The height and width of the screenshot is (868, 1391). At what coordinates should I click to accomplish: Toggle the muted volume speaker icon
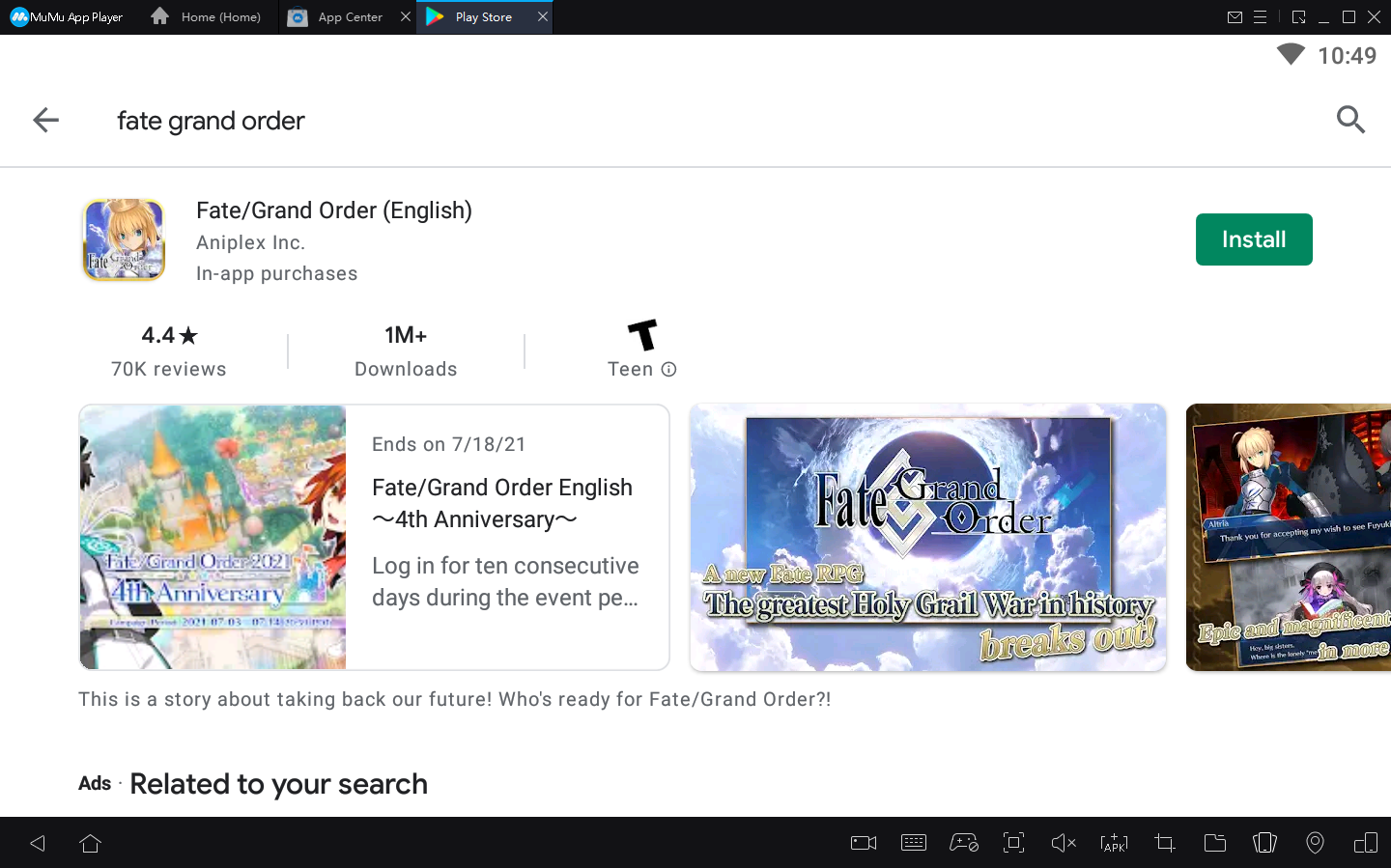[x=1064, y=843]
